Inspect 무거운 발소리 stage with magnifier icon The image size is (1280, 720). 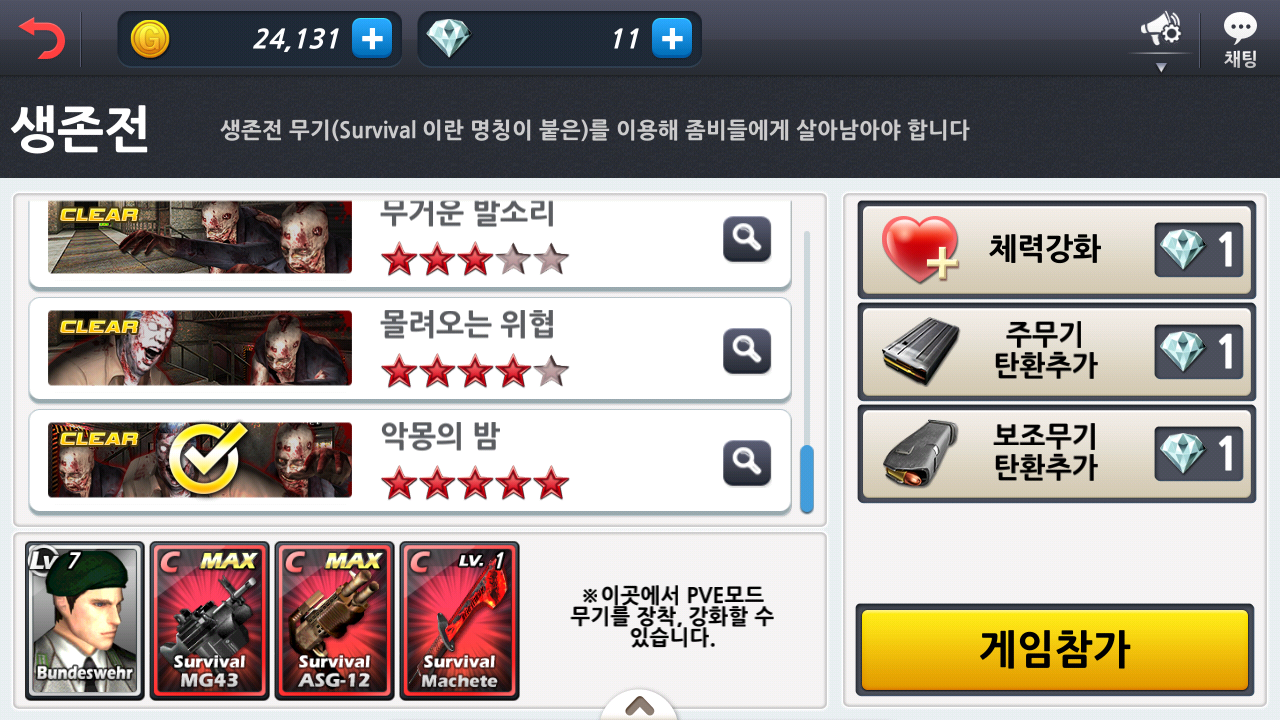click(x=747, y=239)
